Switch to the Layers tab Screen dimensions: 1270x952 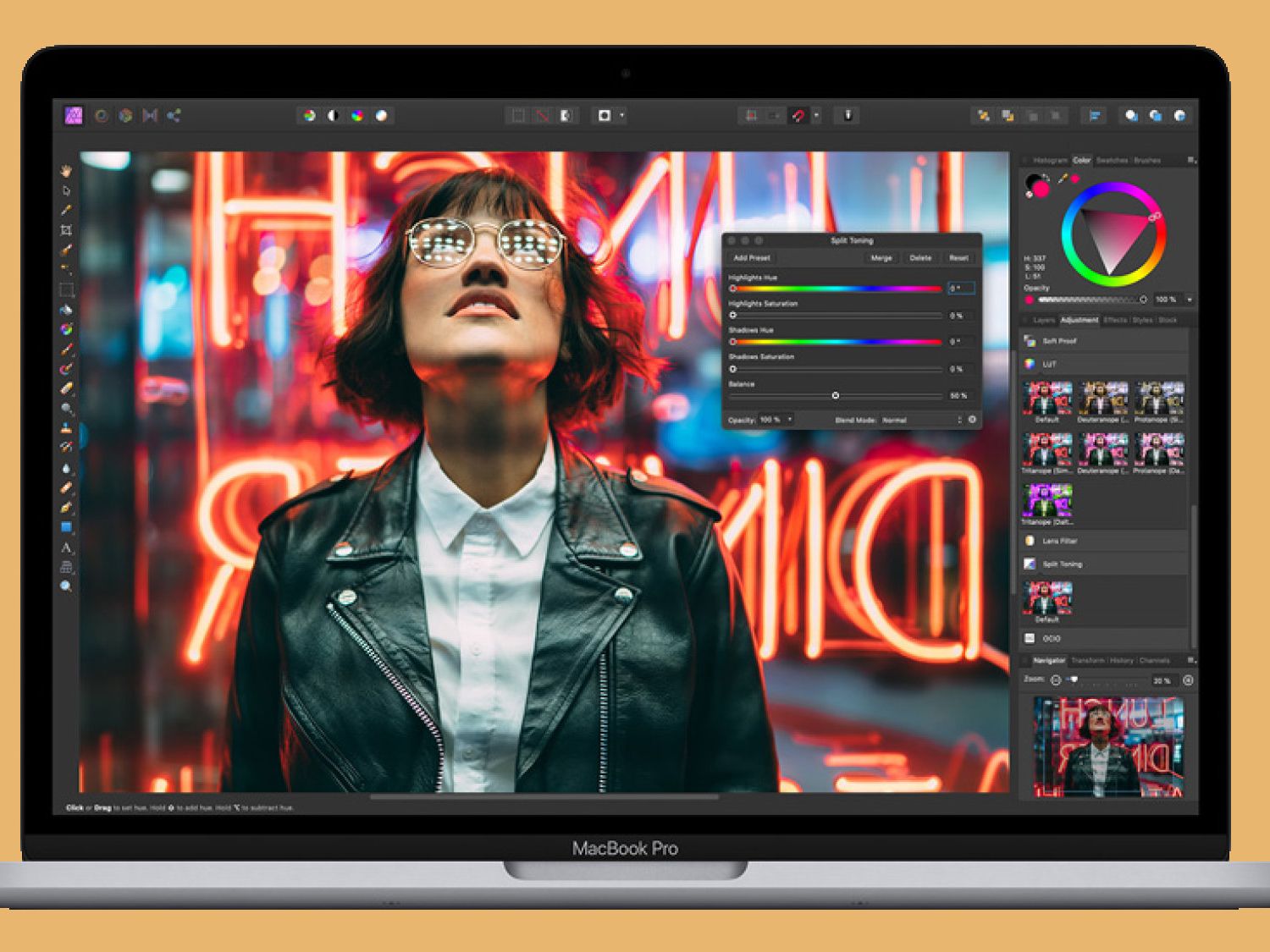1044,320
